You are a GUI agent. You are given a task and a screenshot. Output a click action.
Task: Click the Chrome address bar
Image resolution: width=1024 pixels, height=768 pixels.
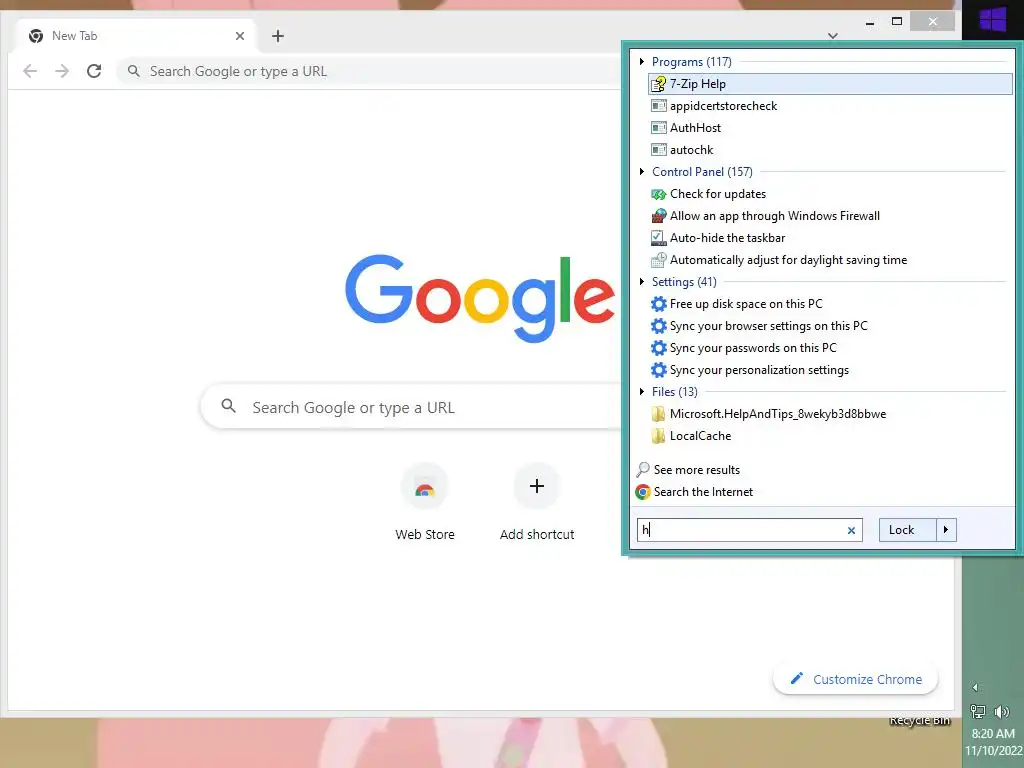coord(369,71)
